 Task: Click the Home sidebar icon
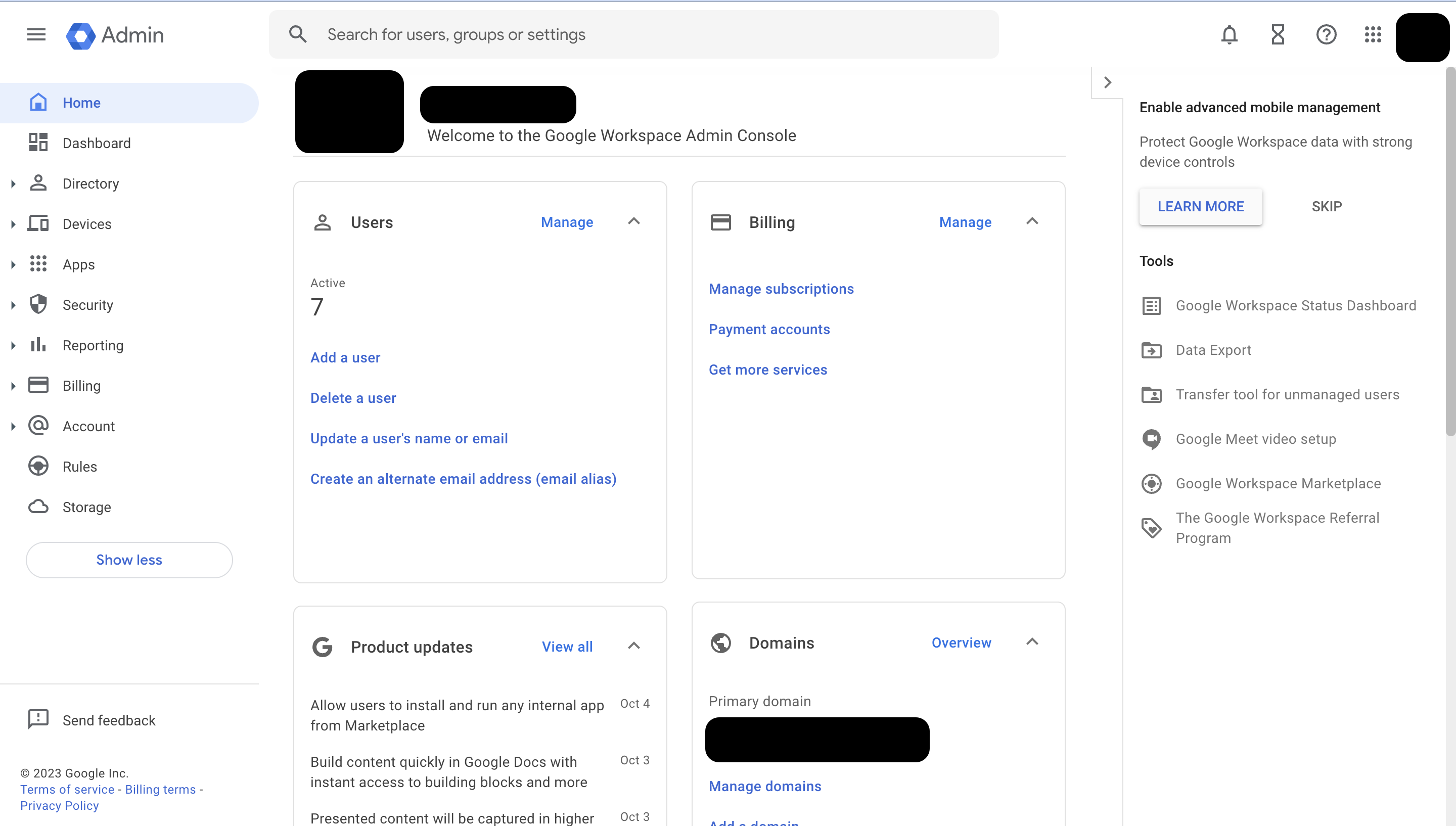(38, 102)
